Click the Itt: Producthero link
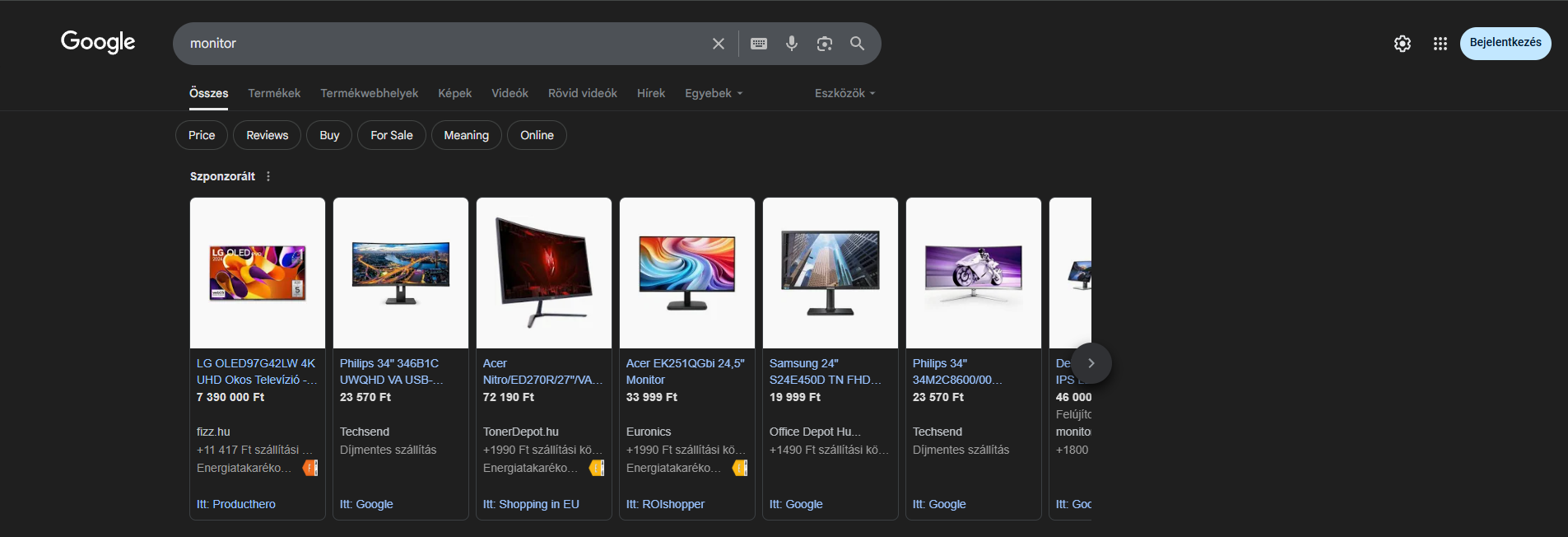This screenshot has height=537, width=1568. [236, 504]
